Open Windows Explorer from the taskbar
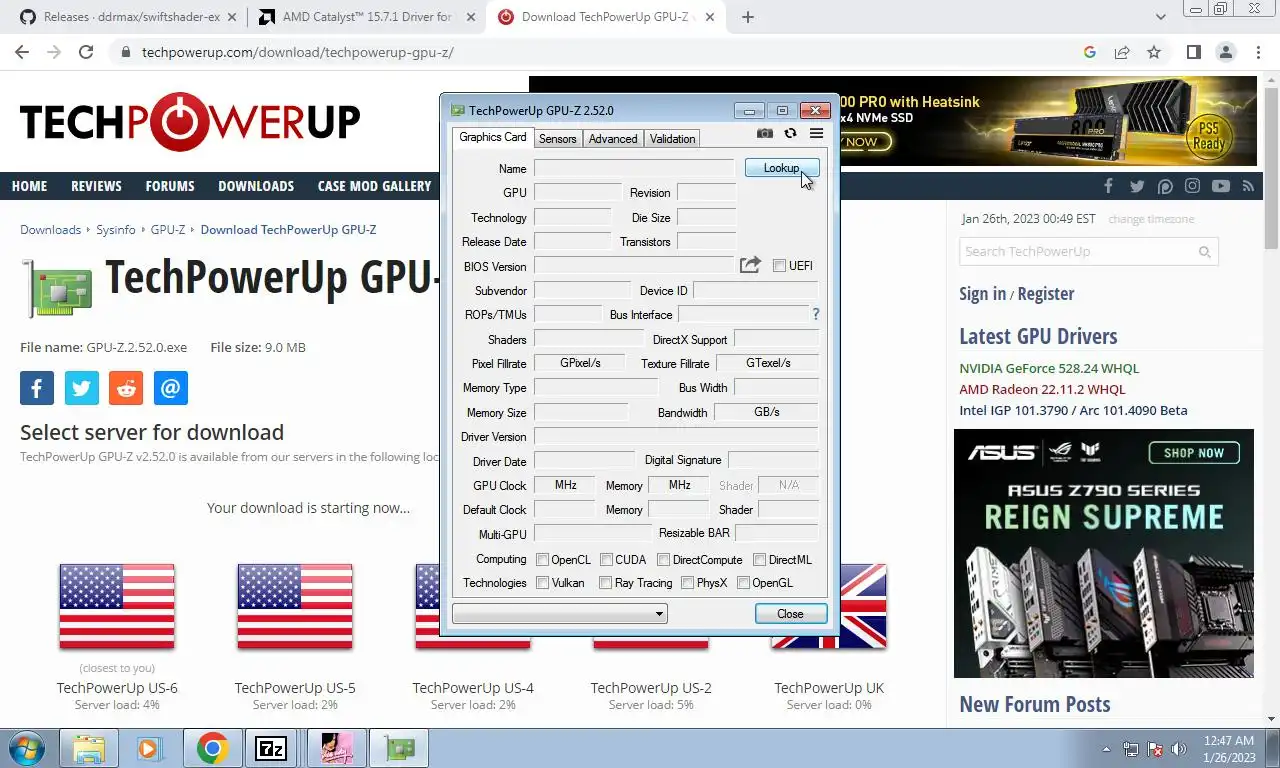This screenshot has height=768, width=1280. (x=89, y=748)
